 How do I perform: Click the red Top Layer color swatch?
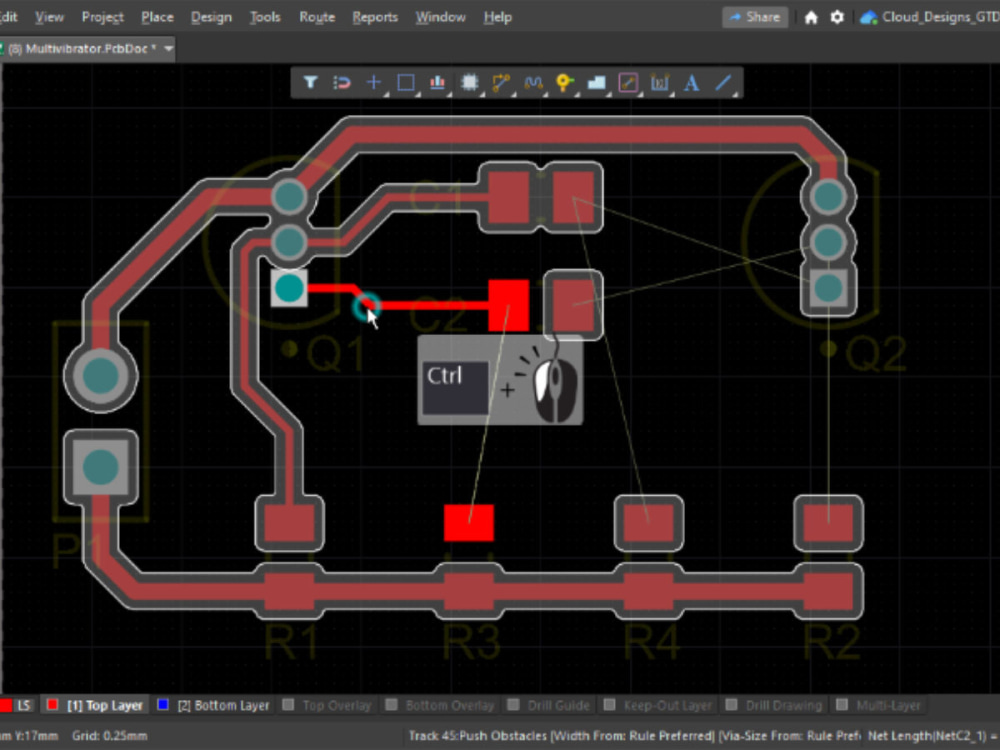[53, 705]
